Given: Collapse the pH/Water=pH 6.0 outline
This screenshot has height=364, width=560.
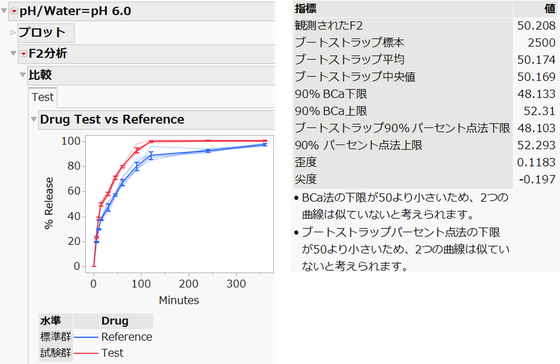Looking at the screenshot, I should point(4,11).
